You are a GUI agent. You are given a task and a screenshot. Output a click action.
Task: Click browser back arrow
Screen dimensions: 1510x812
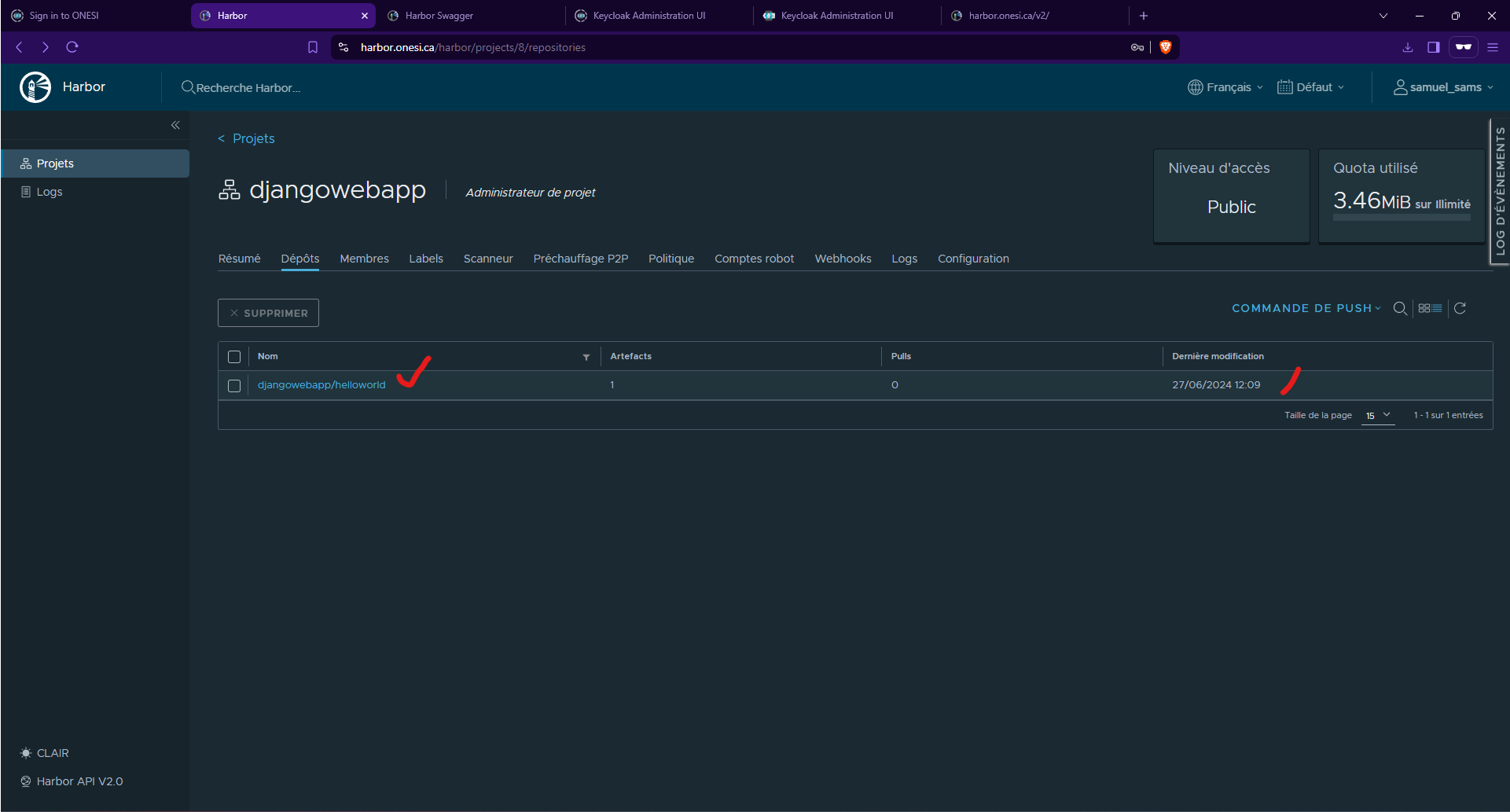(19, 47)
